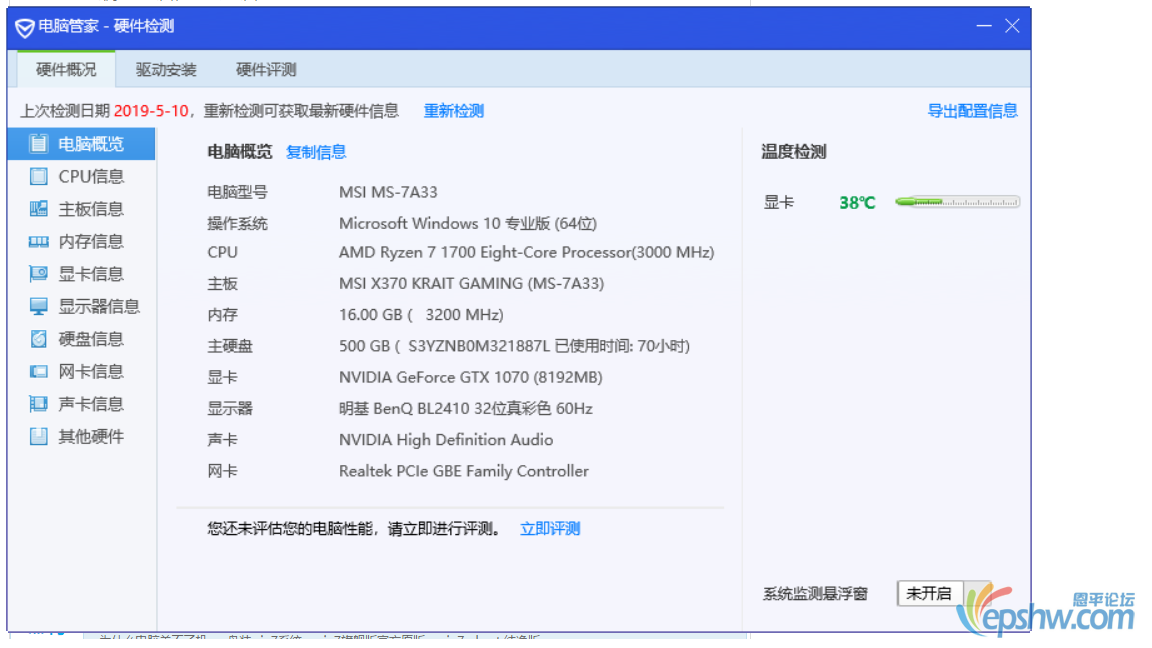The height and width of the screenshot is (648, 1152).
Task: Switch to the 硬件评测 tab
Action: 266,70
